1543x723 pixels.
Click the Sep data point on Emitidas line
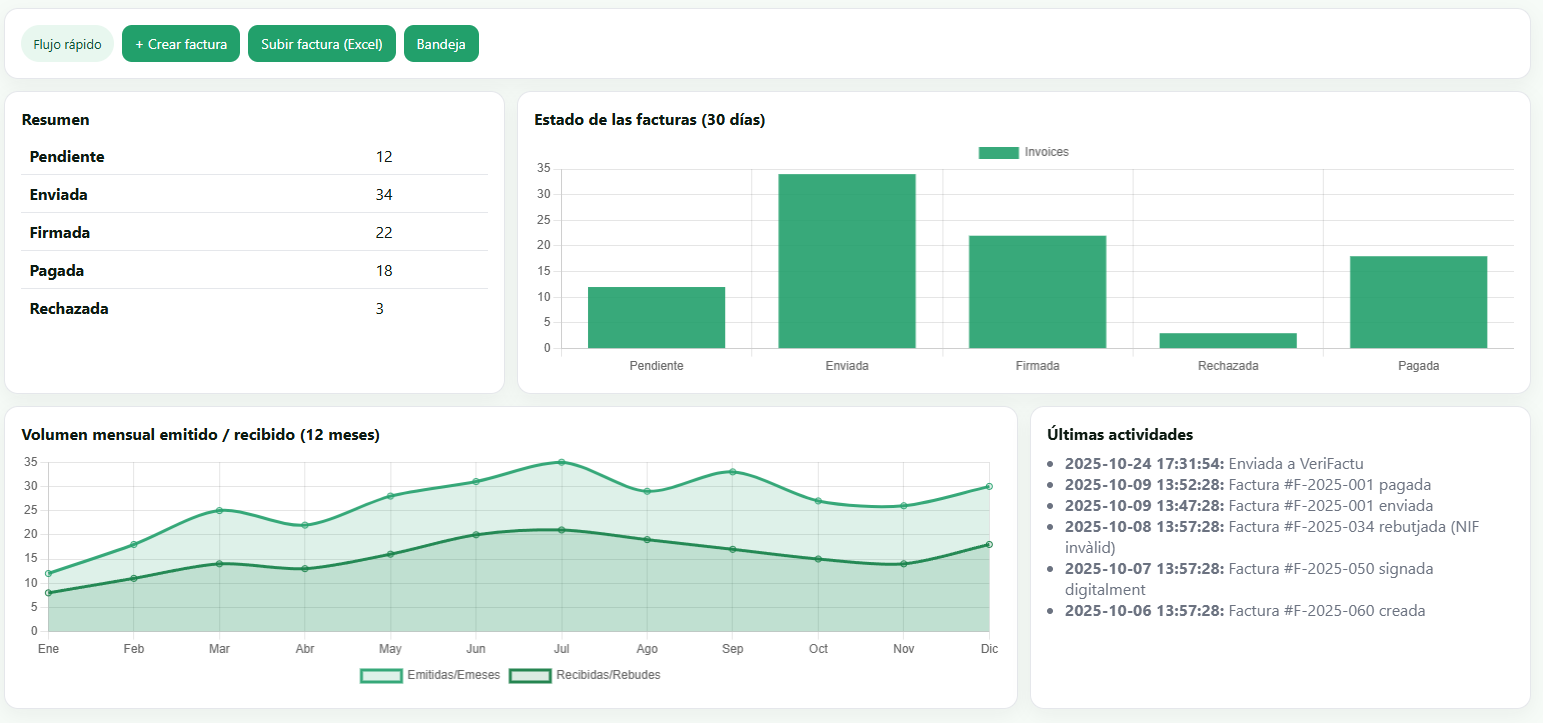[x=732, y=472]
